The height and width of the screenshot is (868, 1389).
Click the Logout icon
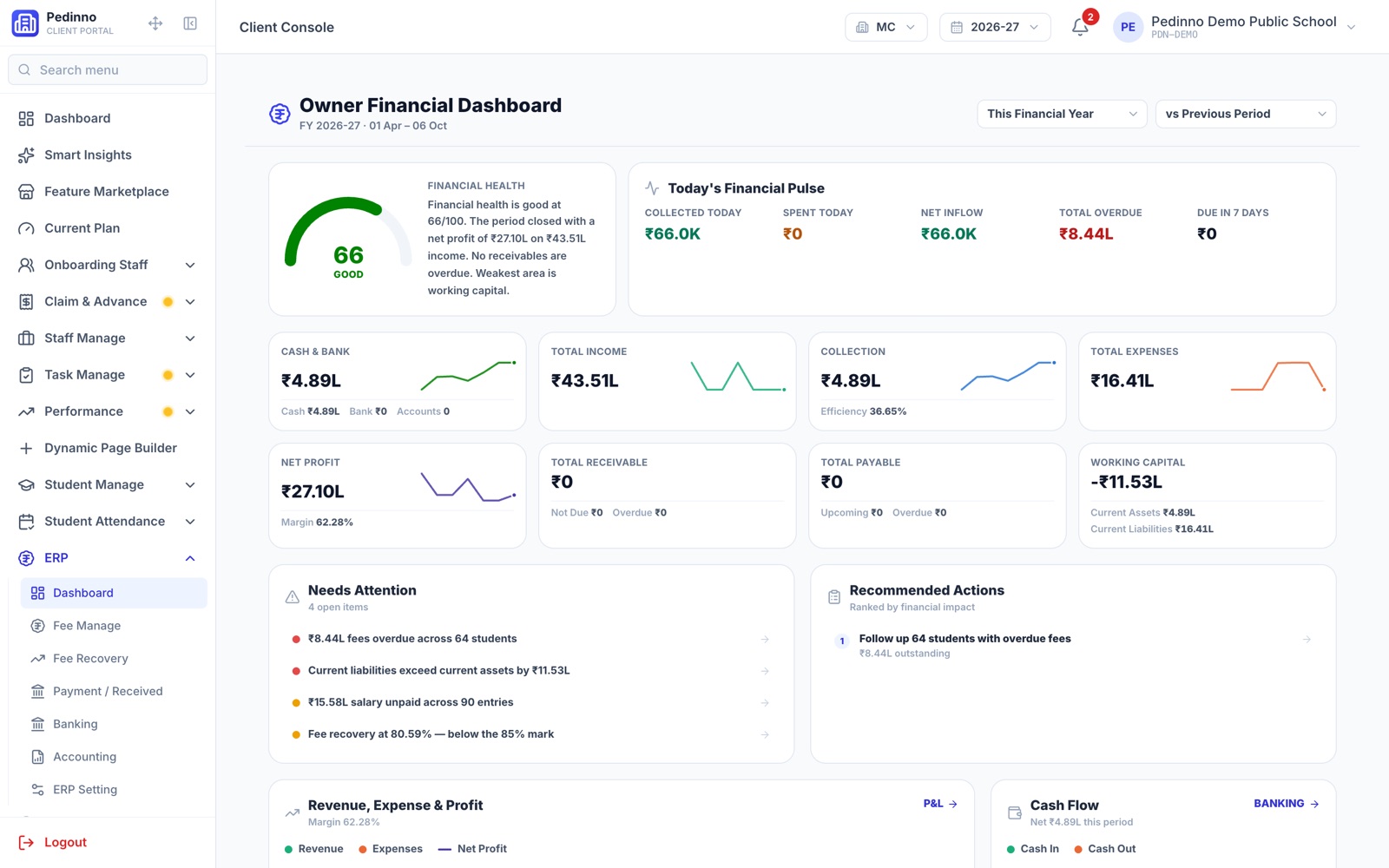[26, 843]
